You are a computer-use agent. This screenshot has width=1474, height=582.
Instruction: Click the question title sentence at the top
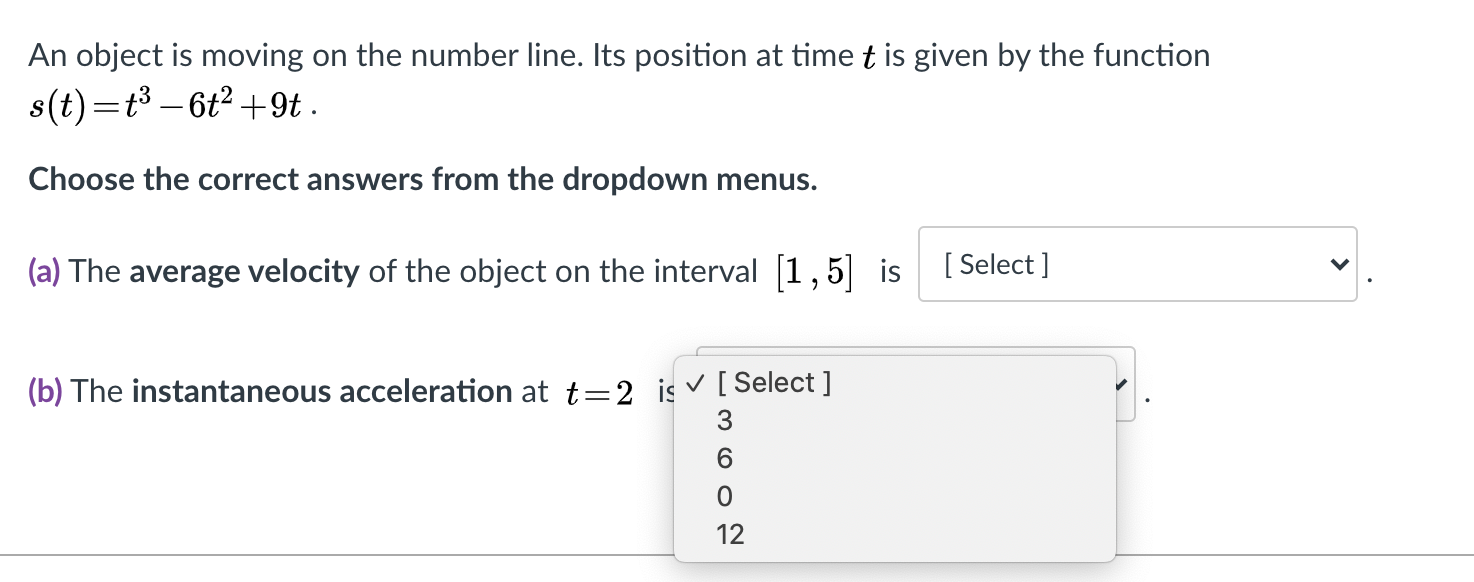(618, 55)
